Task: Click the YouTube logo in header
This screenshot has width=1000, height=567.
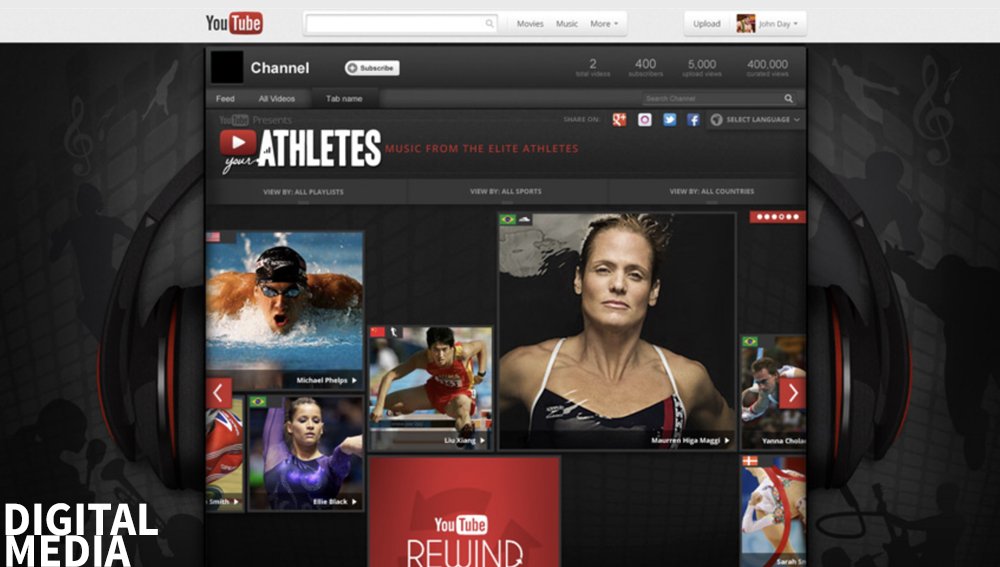Action: coord(234,24)
